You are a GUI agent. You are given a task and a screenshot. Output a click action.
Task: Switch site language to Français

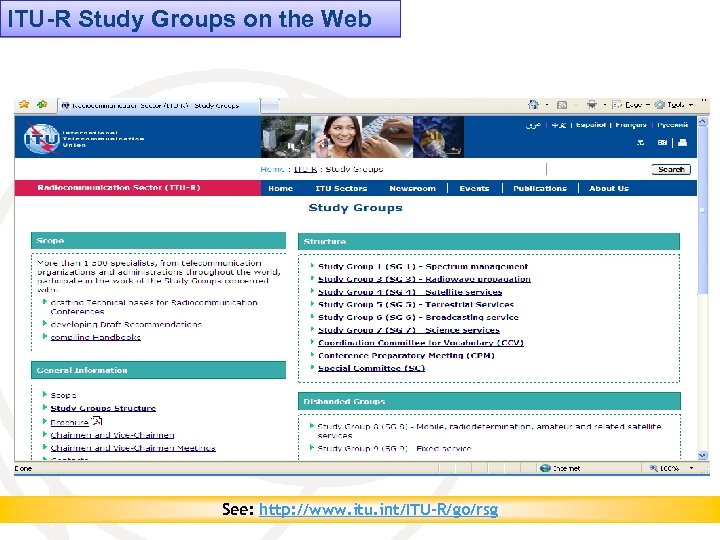[631, 125]
